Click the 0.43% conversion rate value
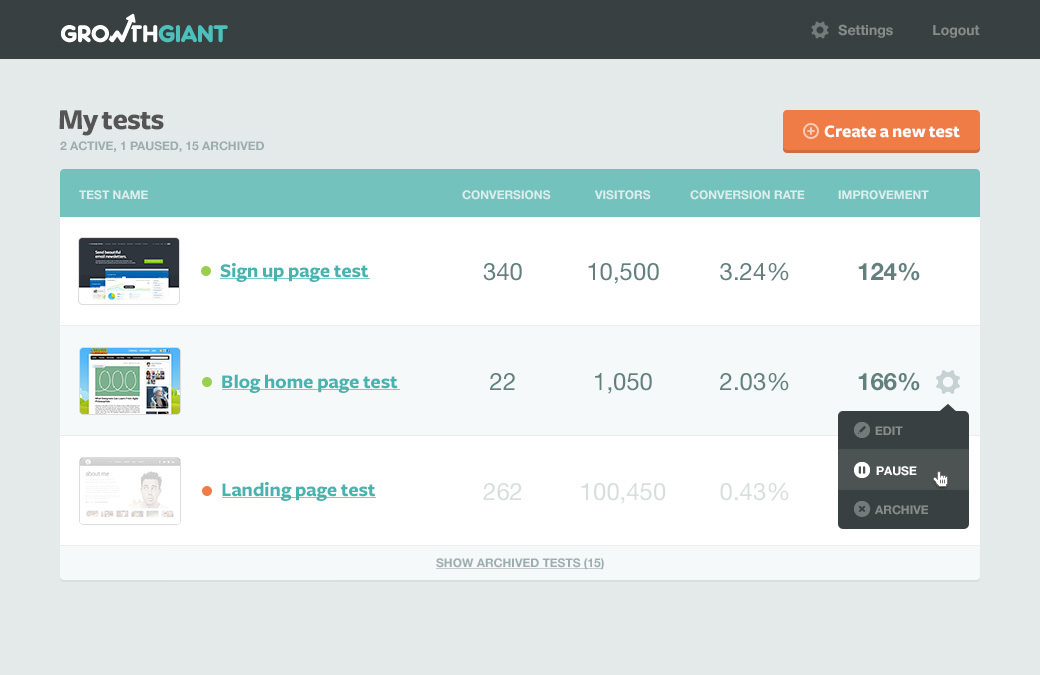The width and height of the screenshot is (1040, 675). click(x=754, y=492)
